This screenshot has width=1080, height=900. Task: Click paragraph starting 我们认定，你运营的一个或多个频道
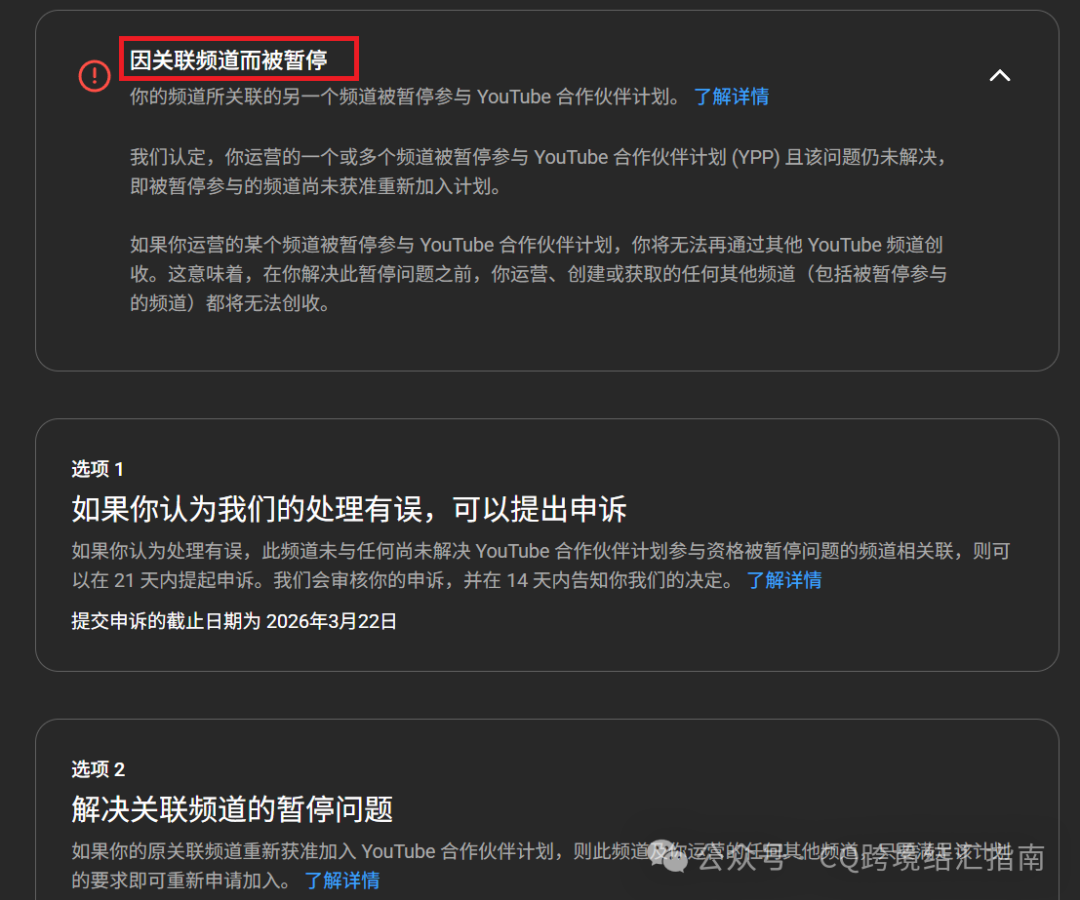pyautogui.click(x=539, y=172)
